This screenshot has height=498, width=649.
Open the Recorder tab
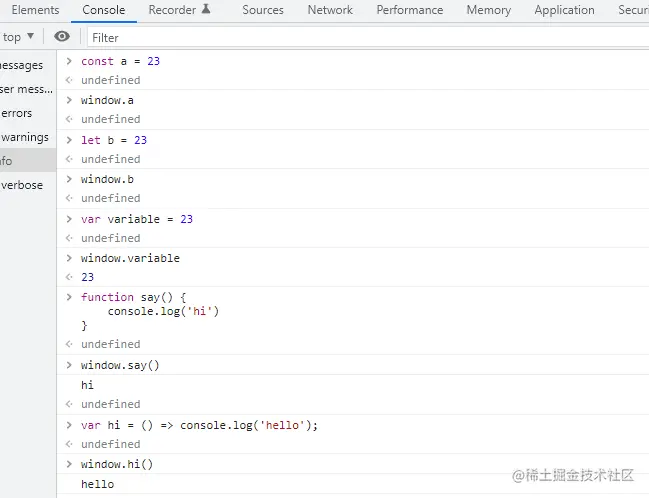click(172, 10)
